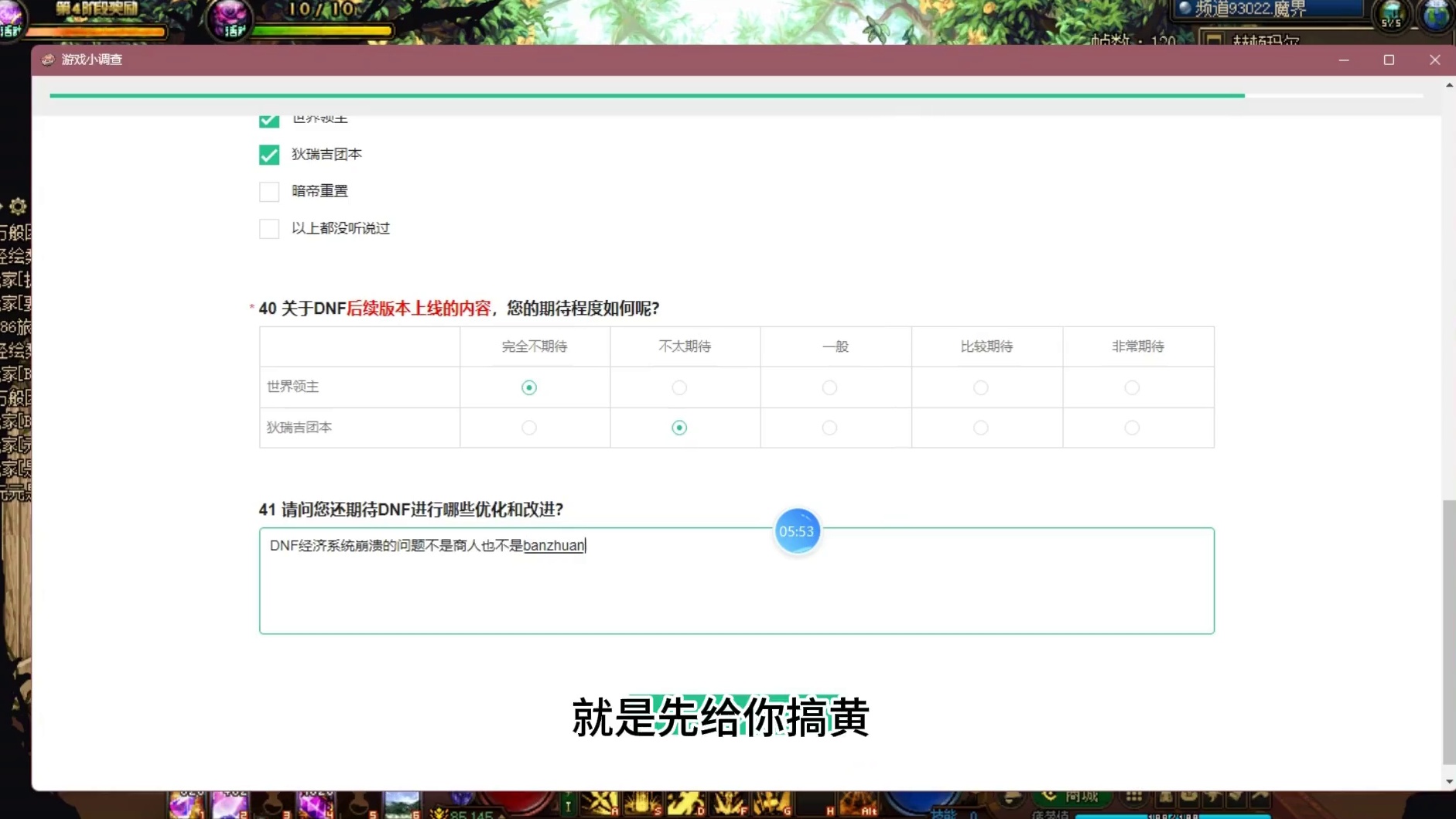Select 一般 for 狄瑞吉团本
This screenshot has width=1456, height=819.
pyautogui.click(x=829, y=427)
